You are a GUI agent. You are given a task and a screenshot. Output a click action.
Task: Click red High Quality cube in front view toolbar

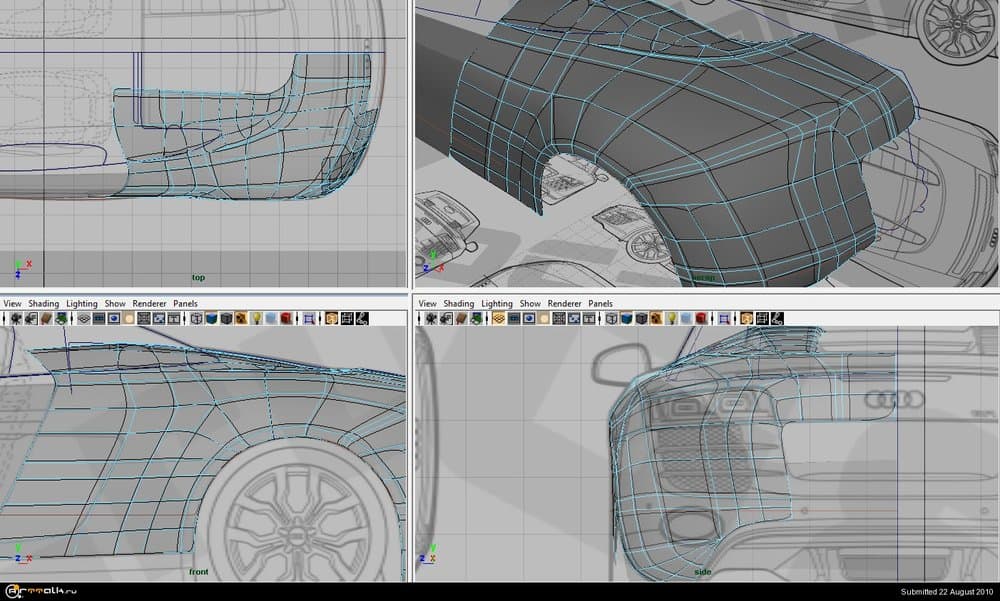tap(285, 318)
